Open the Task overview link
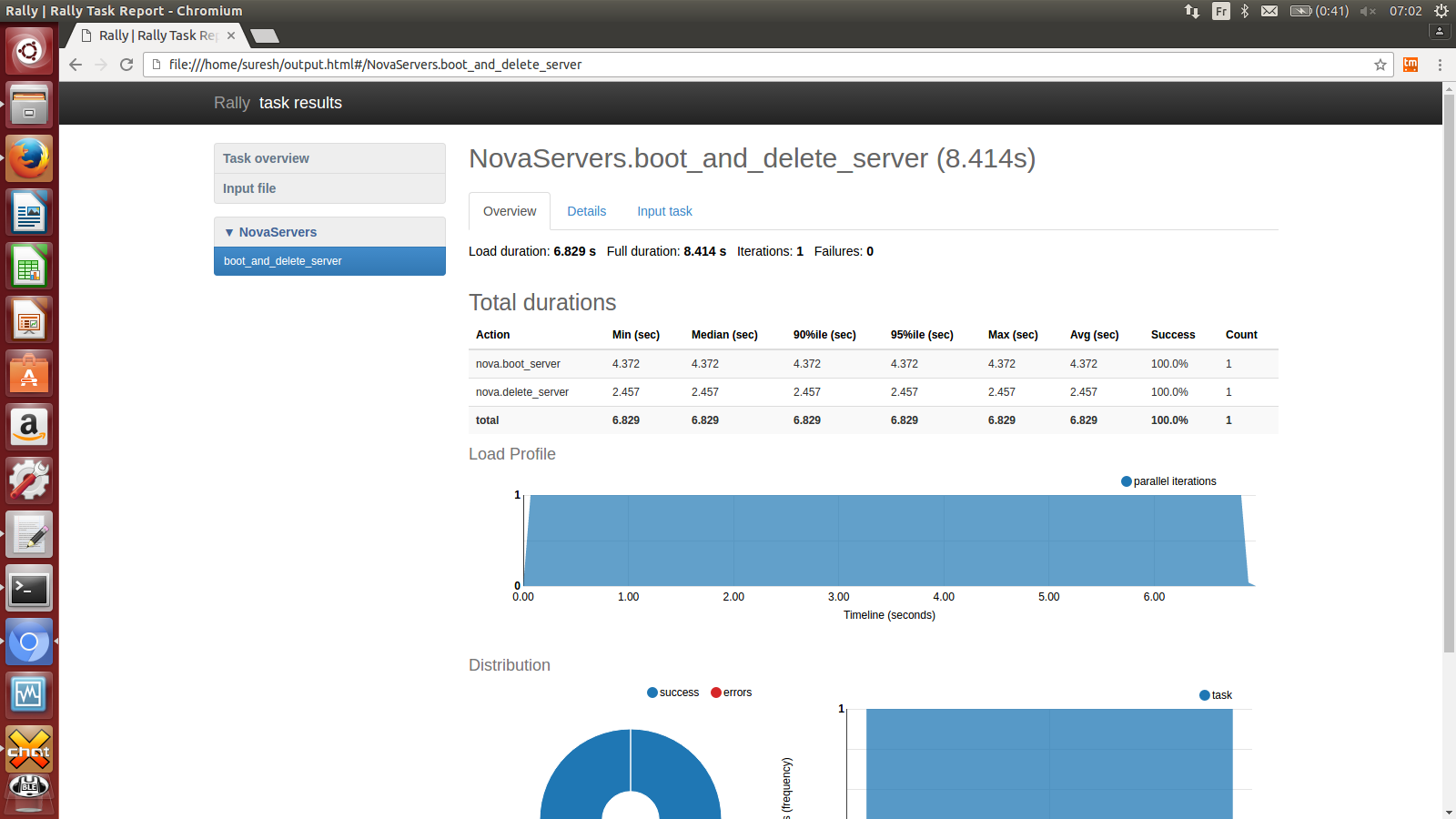The height and width of the screenshot is (819, 1456). tap(266, 158)
